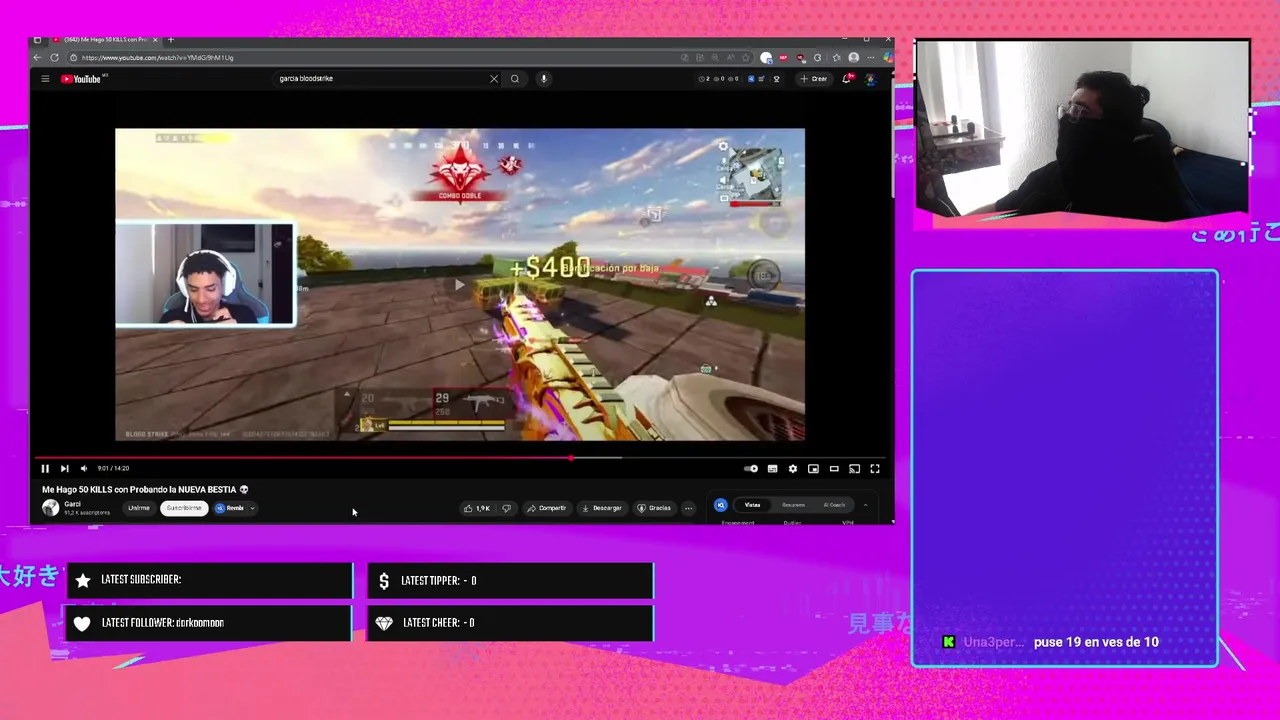Select the Resumen tab
The width and height of the screenshot is (1280, 720).
click(793, 505)
